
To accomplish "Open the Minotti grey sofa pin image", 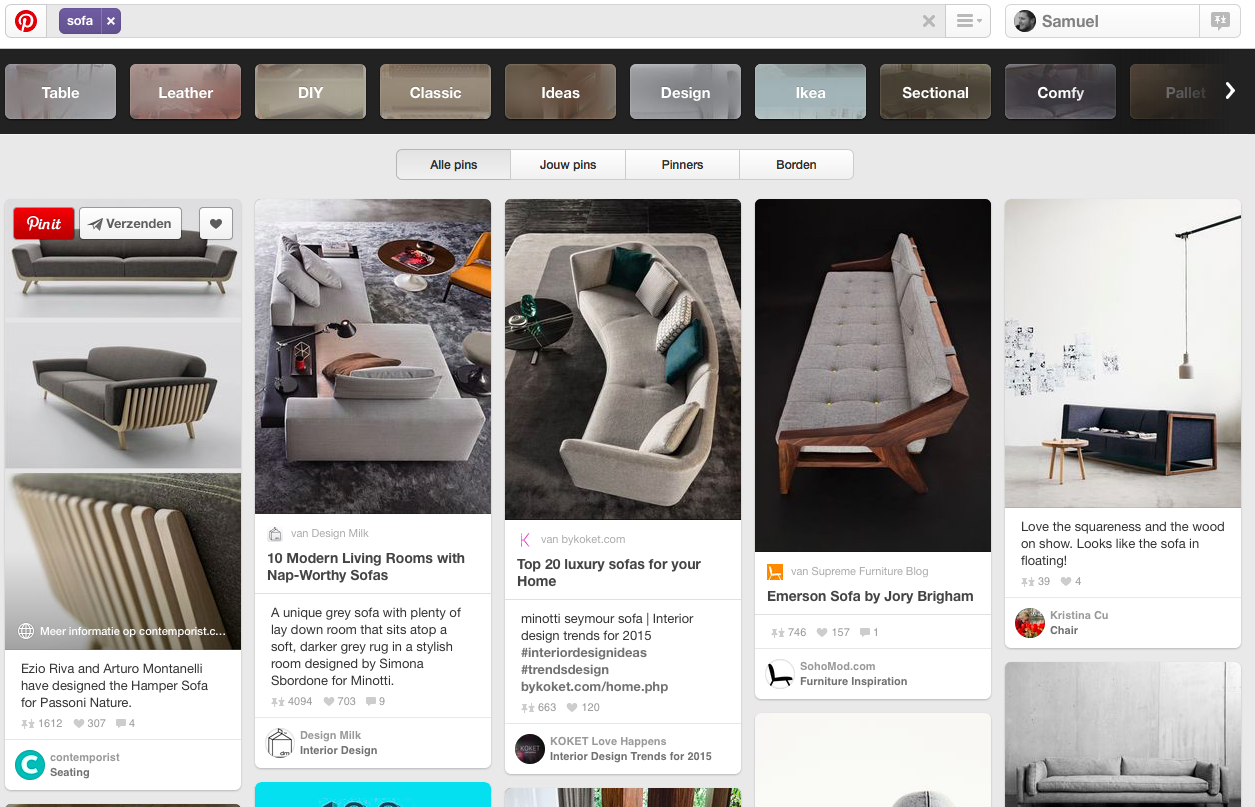I will tap(373, 356).
